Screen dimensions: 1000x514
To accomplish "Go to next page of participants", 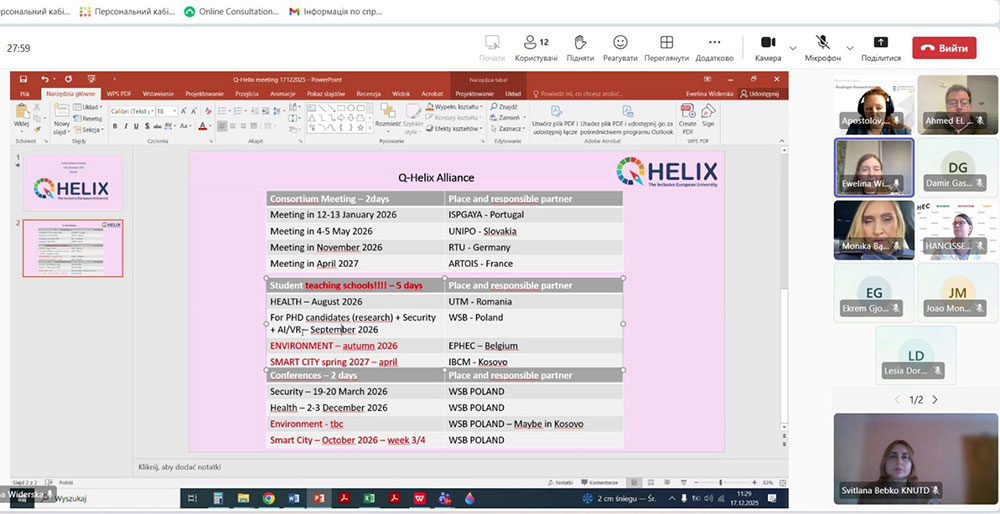I will click(935, 400).
